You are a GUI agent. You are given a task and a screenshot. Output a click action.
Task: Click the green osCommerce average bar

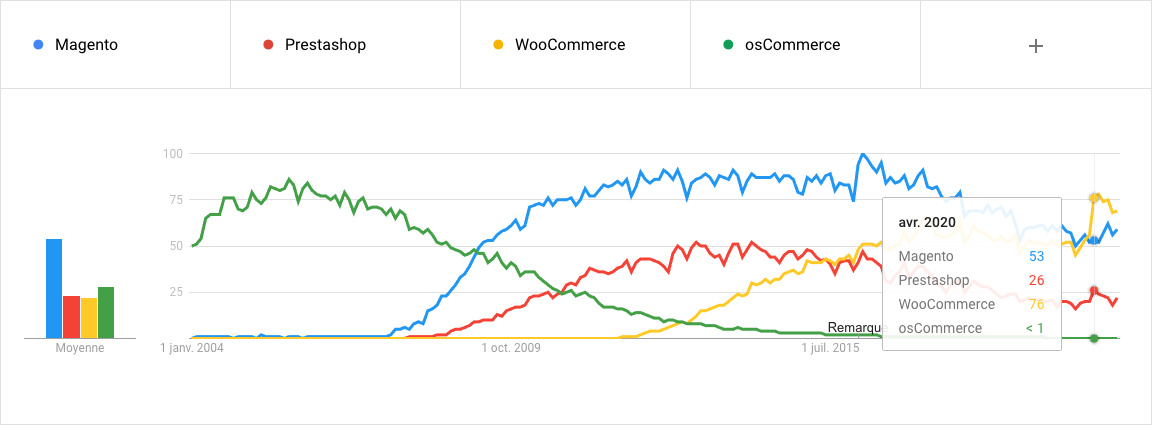click(x=106, y=313)
